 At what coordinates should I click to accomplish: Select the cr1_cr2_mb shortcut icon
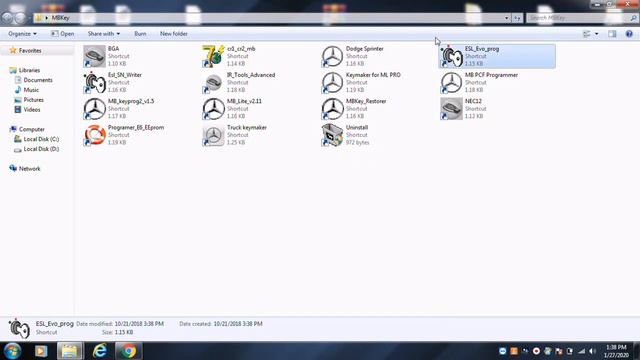213,56
